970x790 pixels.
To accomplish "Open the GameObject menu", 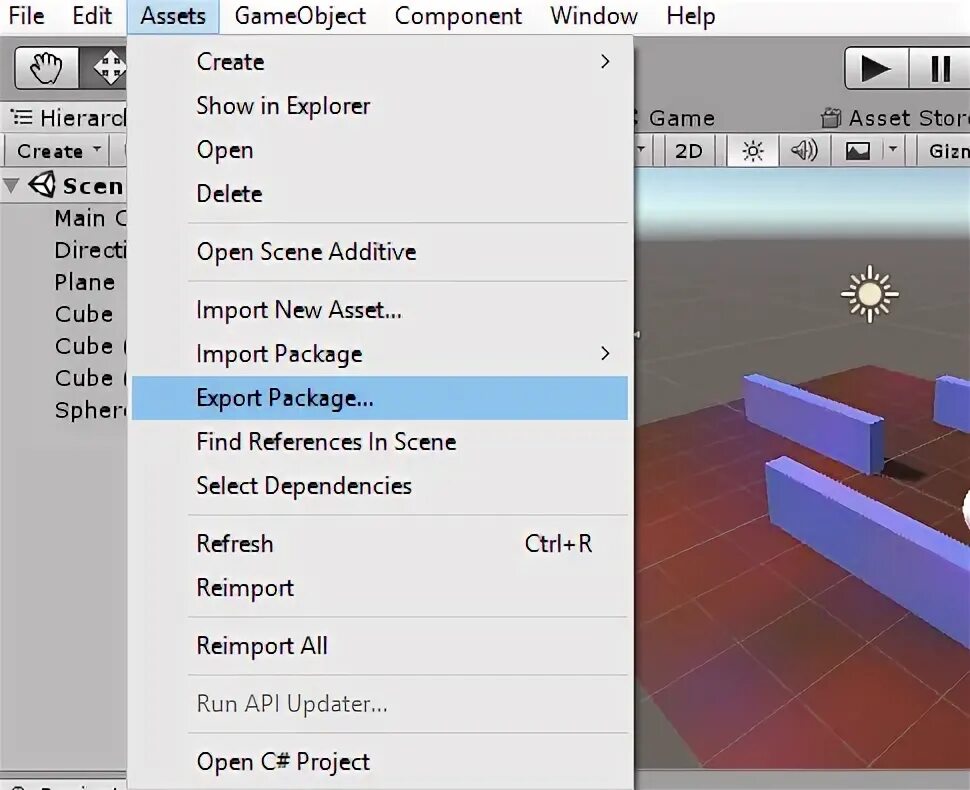I will pos(299,16).
